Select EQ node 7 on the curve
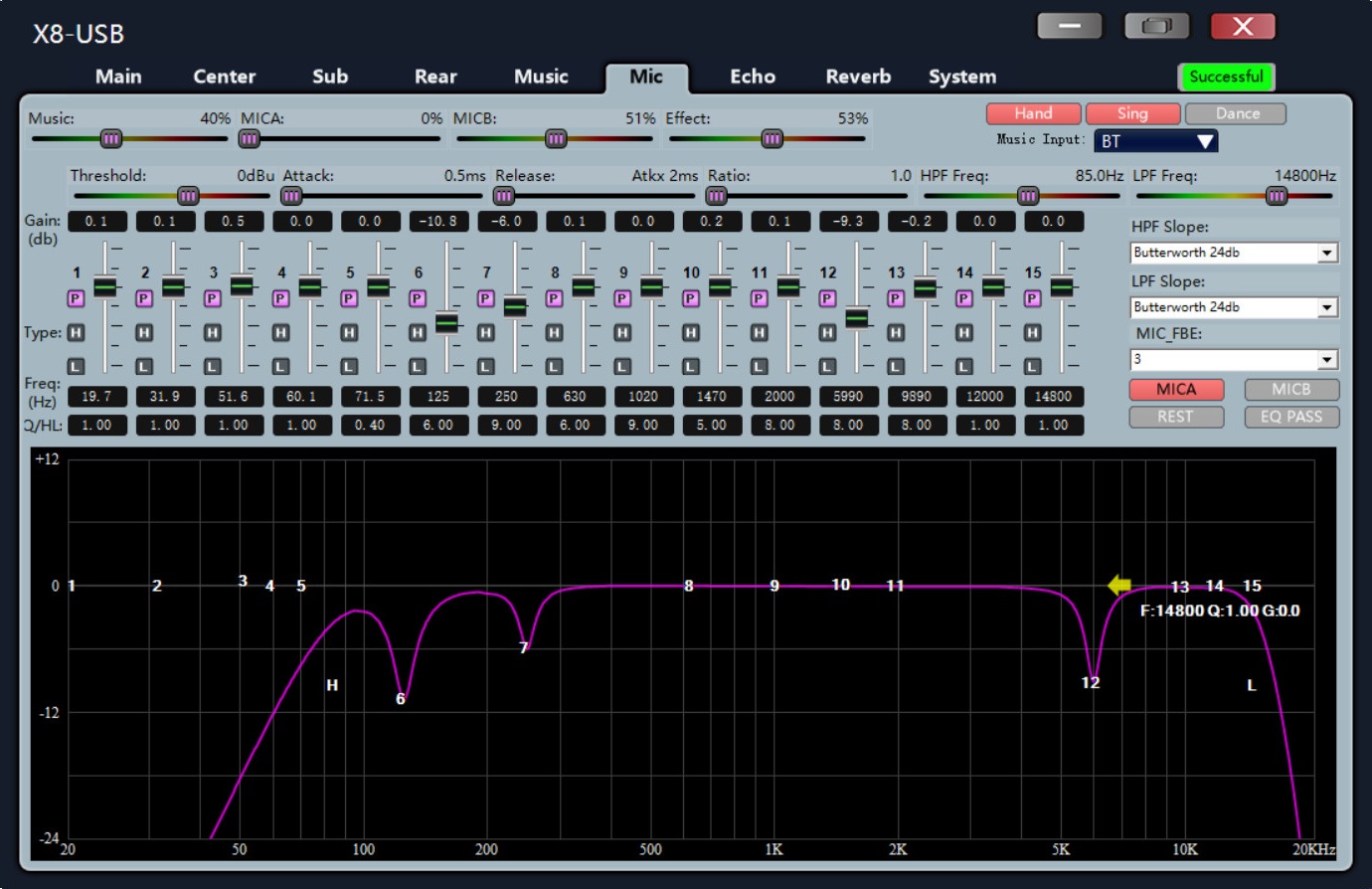Viewport: 1372px width, 889px height. (x=524, y=647)
